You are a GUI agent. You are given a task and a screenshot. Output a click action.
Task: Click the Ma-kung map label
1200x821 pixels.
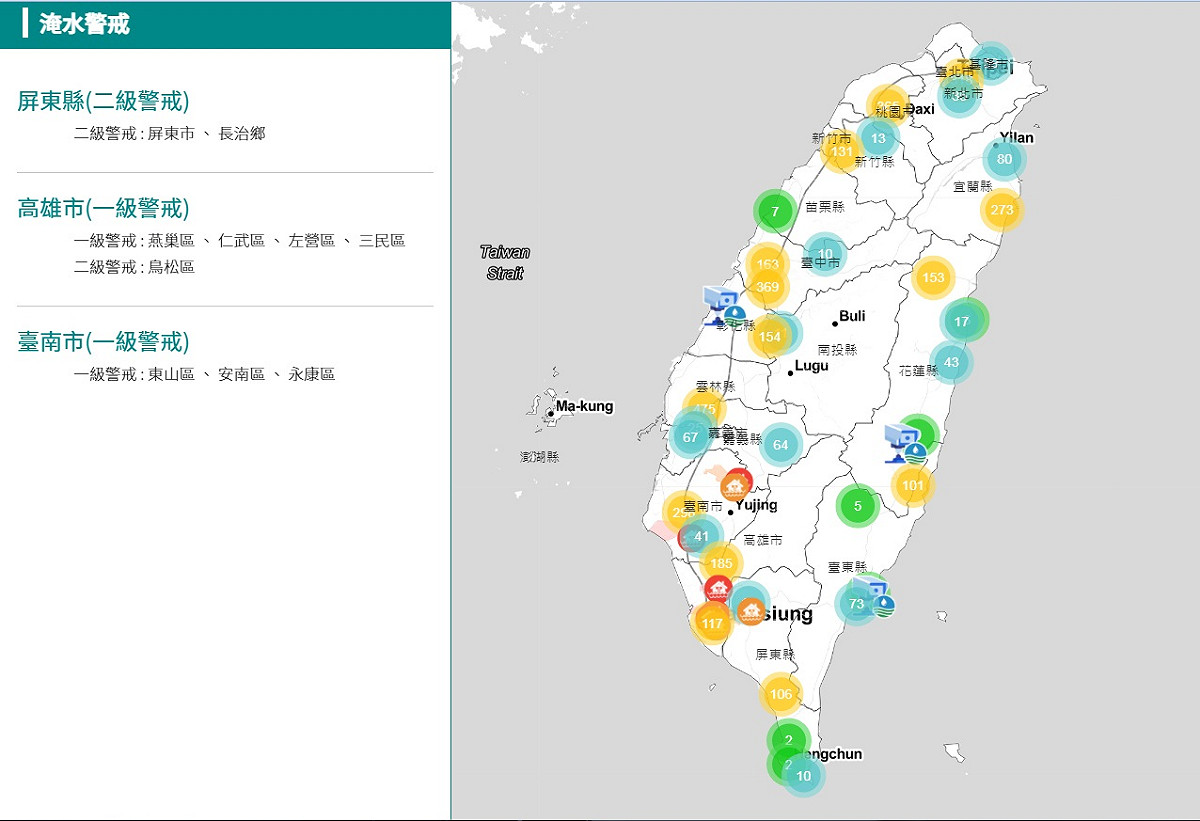coord(585,406)
